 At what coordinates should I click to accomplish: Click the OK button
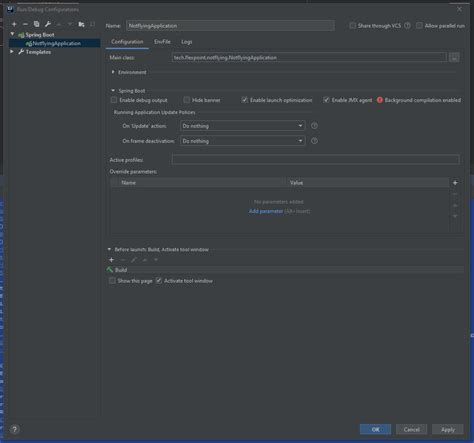[375, 429]
